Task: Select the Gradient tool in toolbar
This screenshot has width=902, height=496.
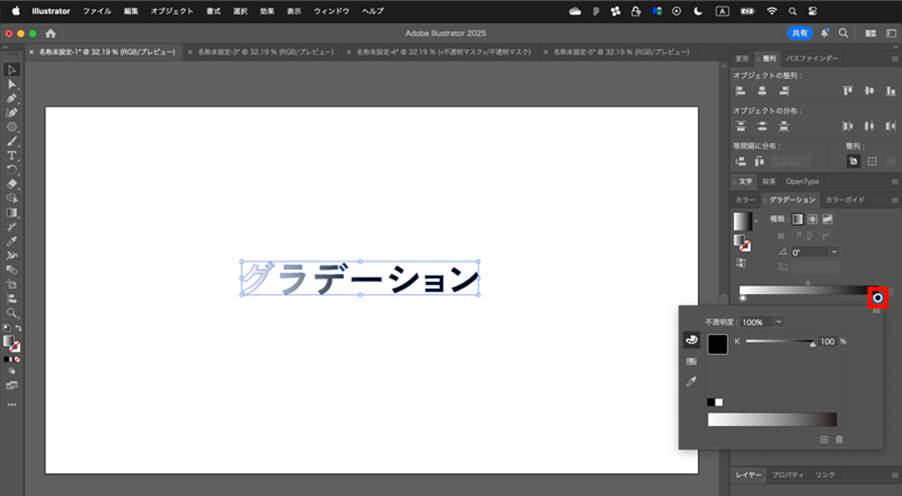Action: coord(12,212)
